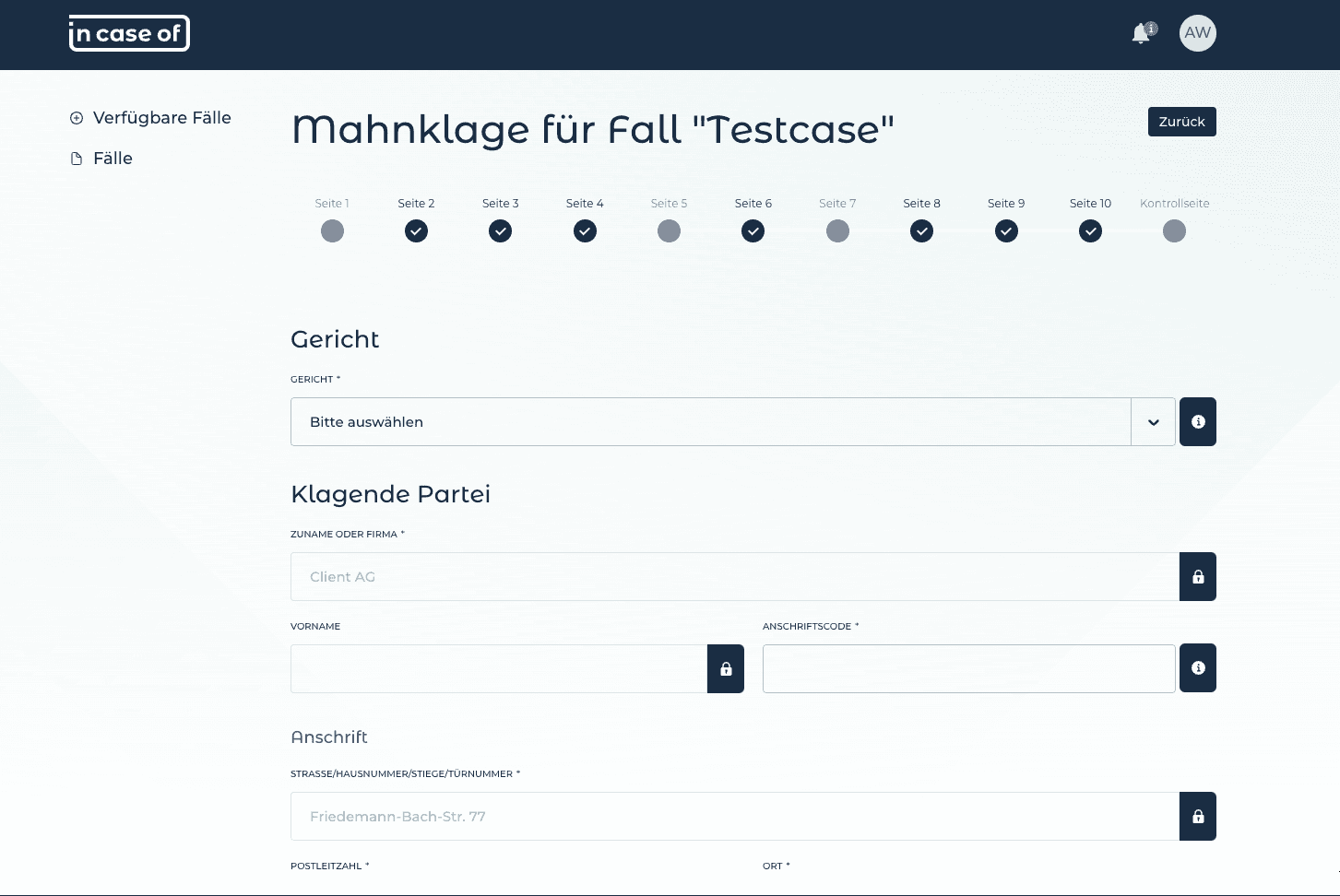Open Verfügbare Fälle in sidebar
1340x896 pixels.
pos(162,118)
